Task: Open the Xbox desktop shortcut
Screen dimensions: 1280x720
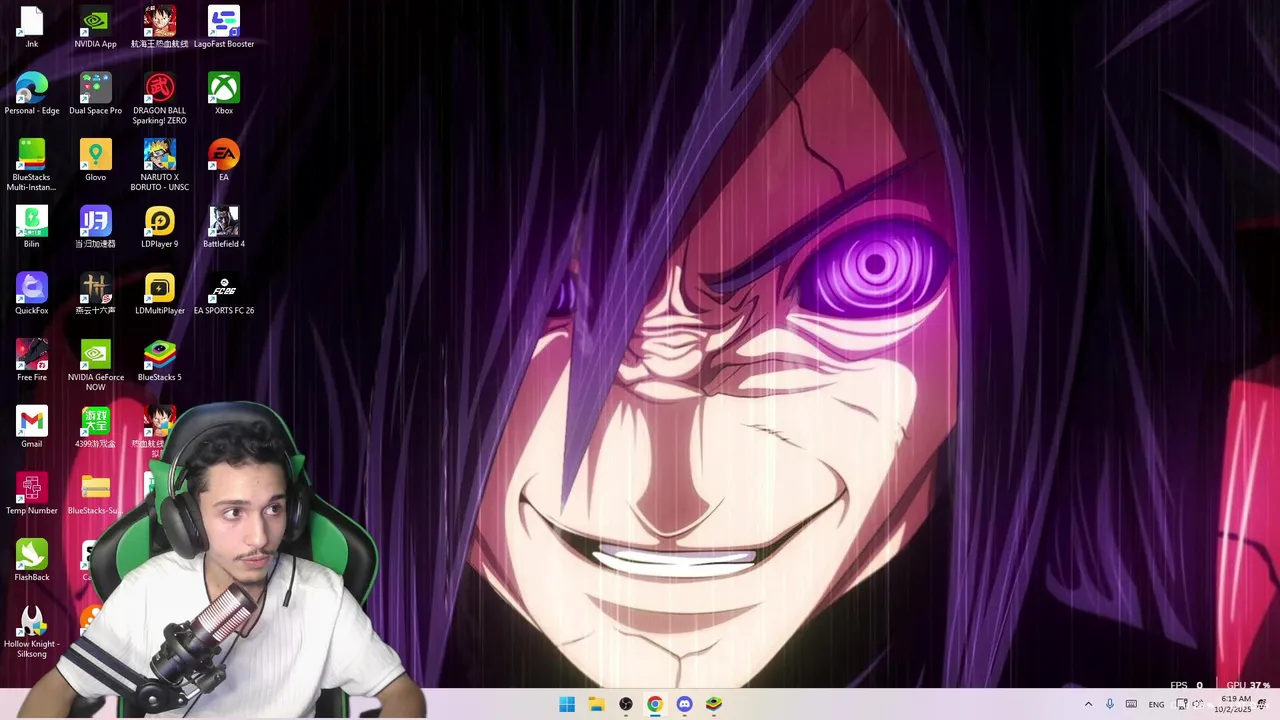Action: pos(224,94)
